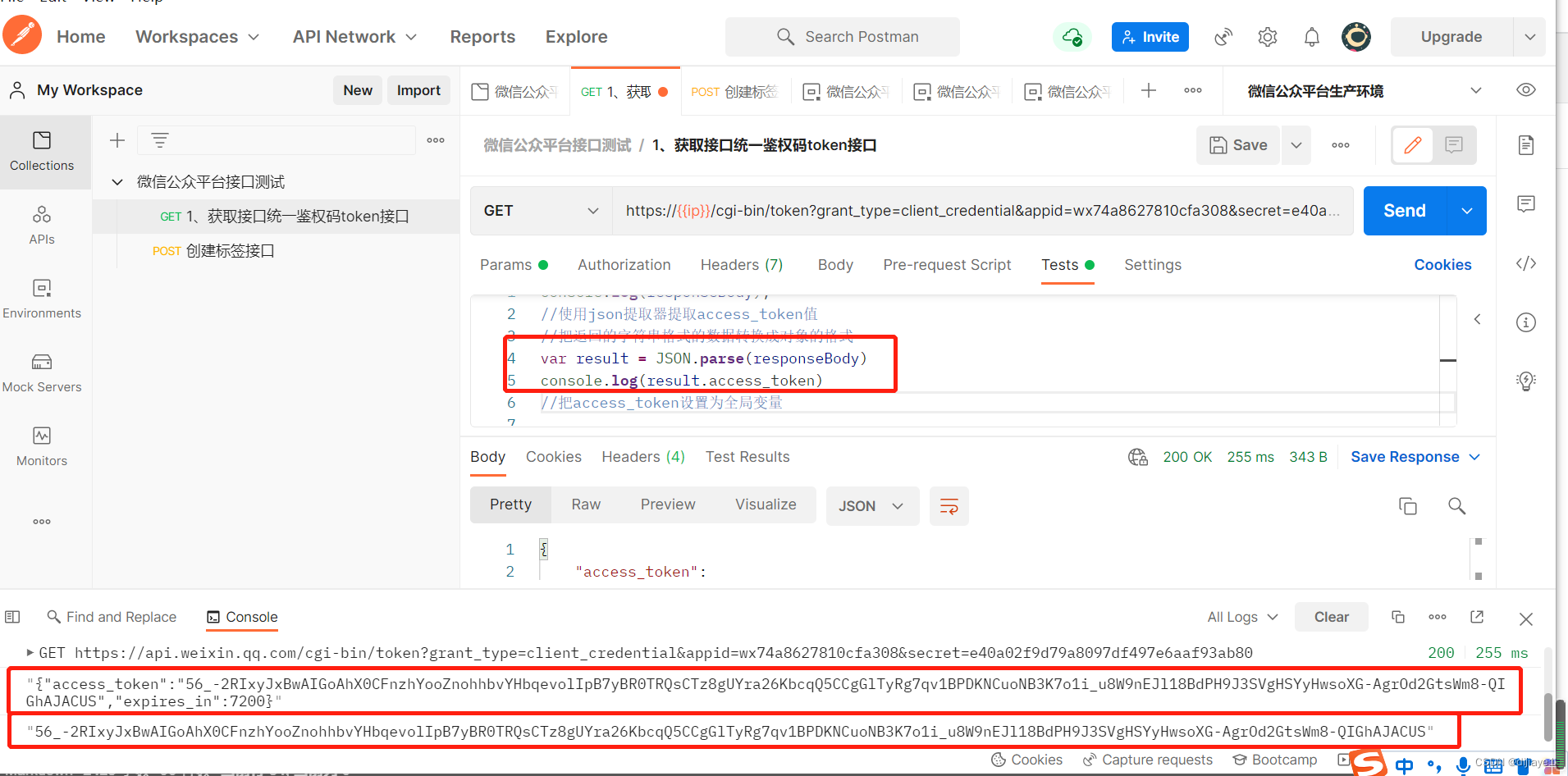Toggle the sidebar with bottom-left icon
The height and width of the screenshot is (776, 1568).
(12, 617)
